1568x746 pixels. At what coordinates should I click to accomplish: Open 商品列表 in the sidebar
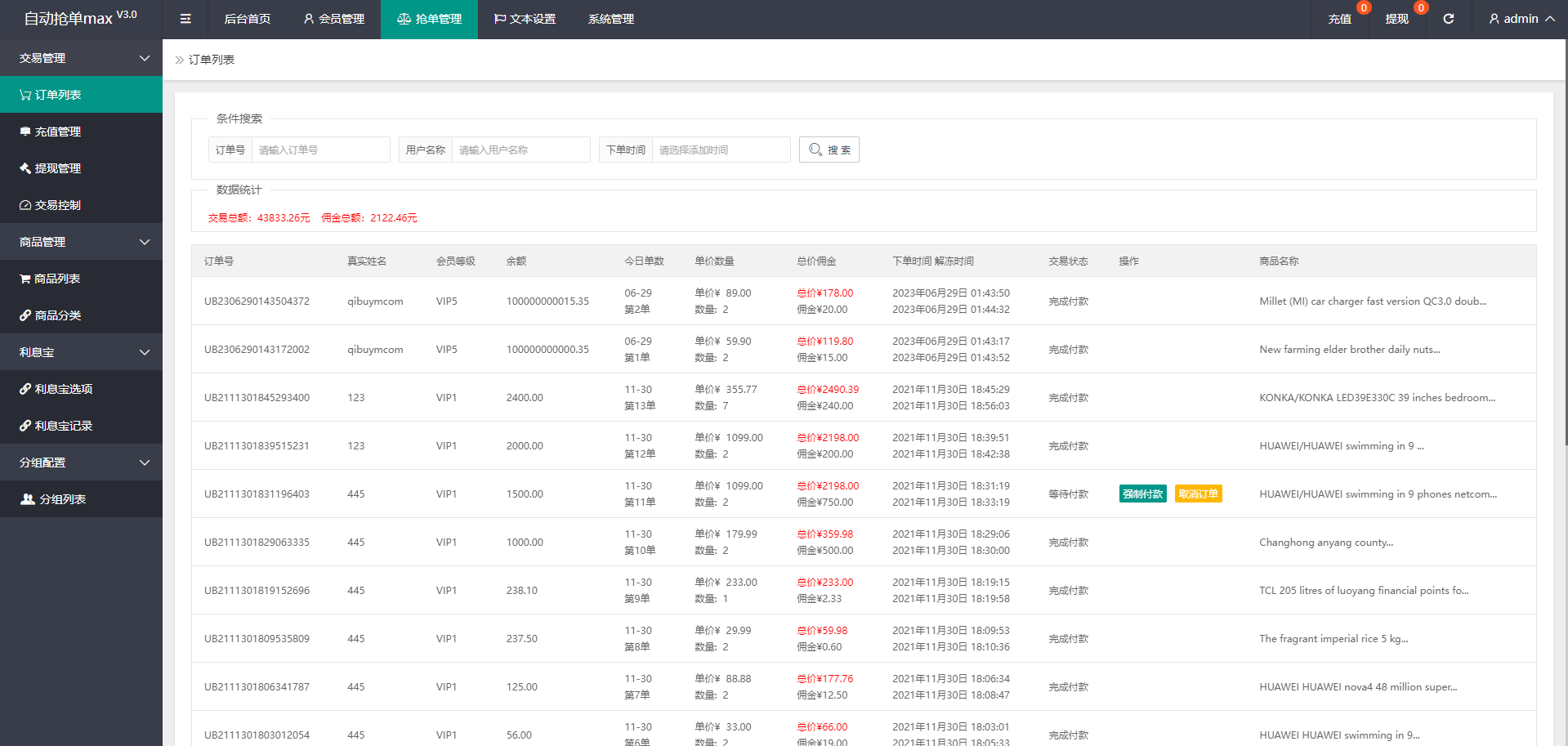point(57,279)
